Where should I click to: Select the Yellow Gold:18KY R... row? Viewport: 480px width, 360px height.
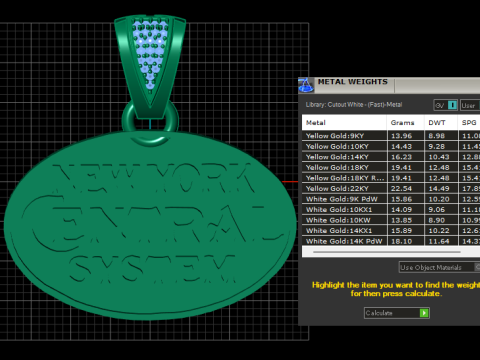pos(391,178)
